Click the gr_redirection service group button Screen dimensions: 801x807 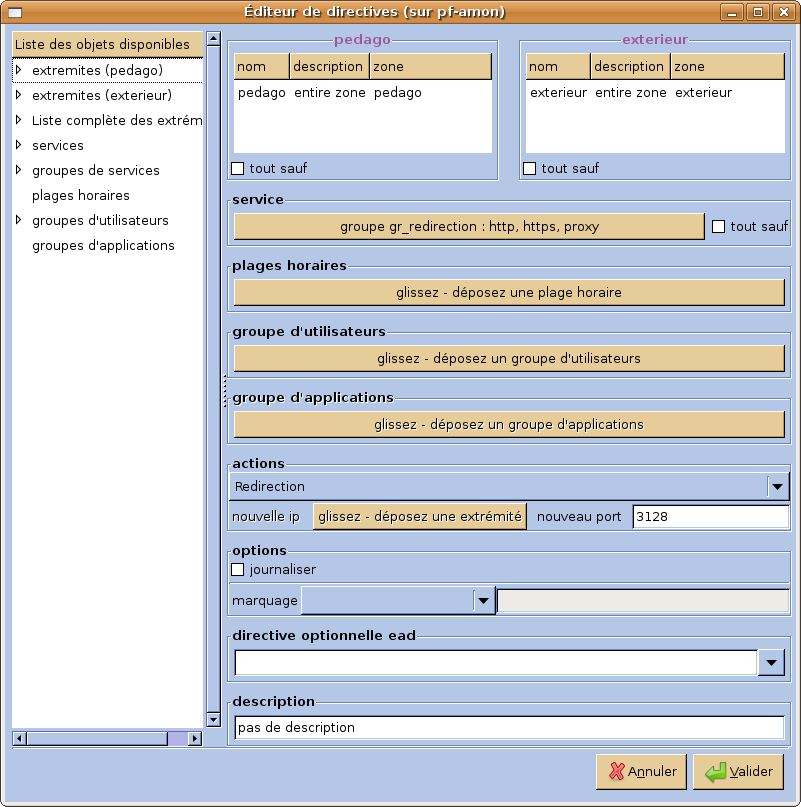coord(469,226)
